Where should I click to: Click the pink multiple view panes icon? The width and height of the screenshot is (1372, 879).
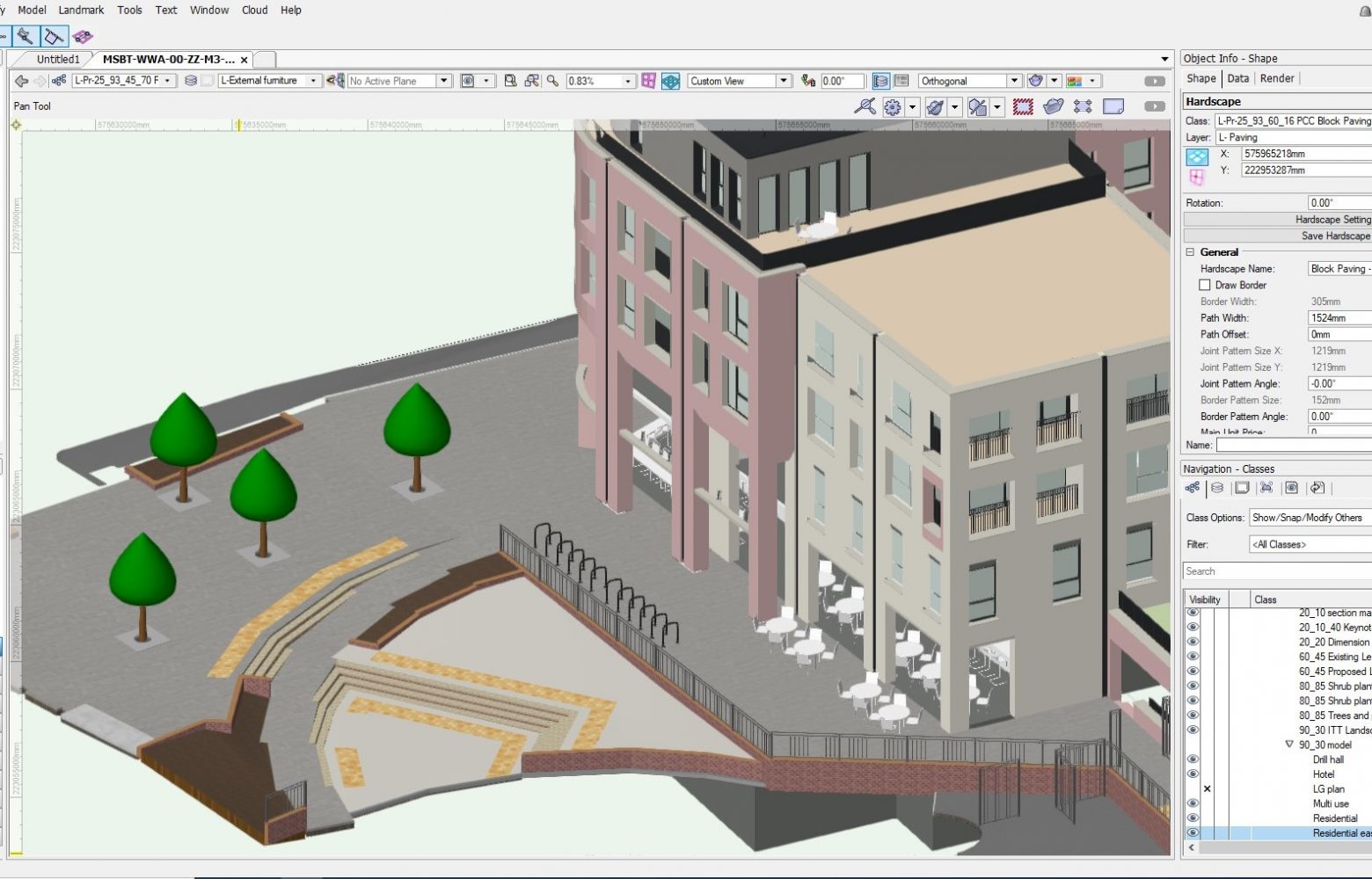[x=648, y=81]
